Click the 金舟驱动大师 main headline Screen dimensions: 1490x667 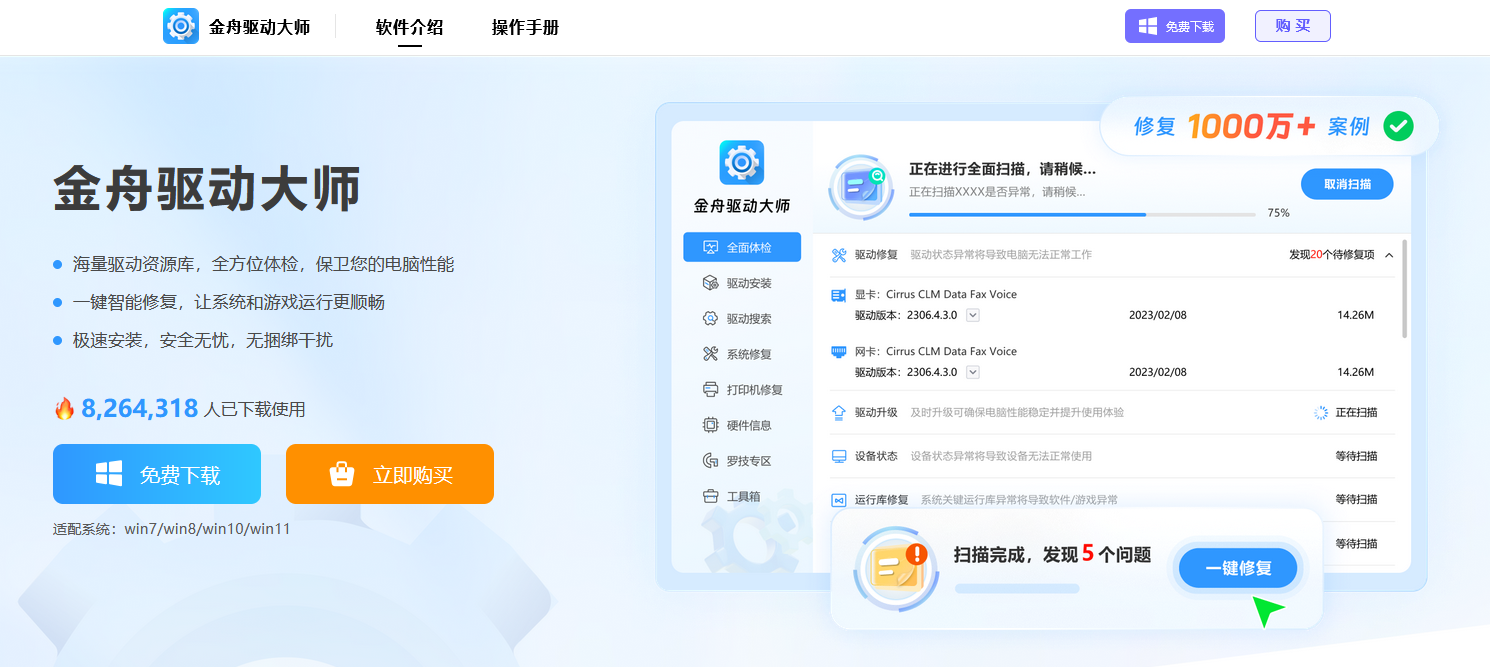207,189
